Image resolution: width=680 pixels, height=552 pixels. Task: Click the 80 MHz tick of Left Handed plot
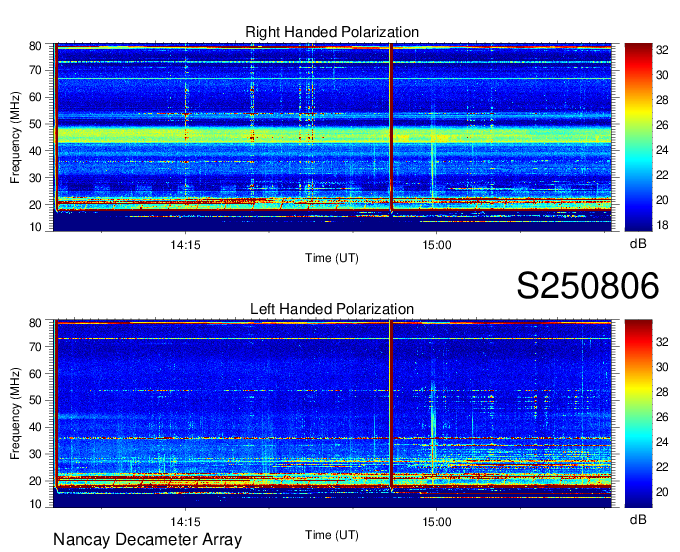(35, 323)
